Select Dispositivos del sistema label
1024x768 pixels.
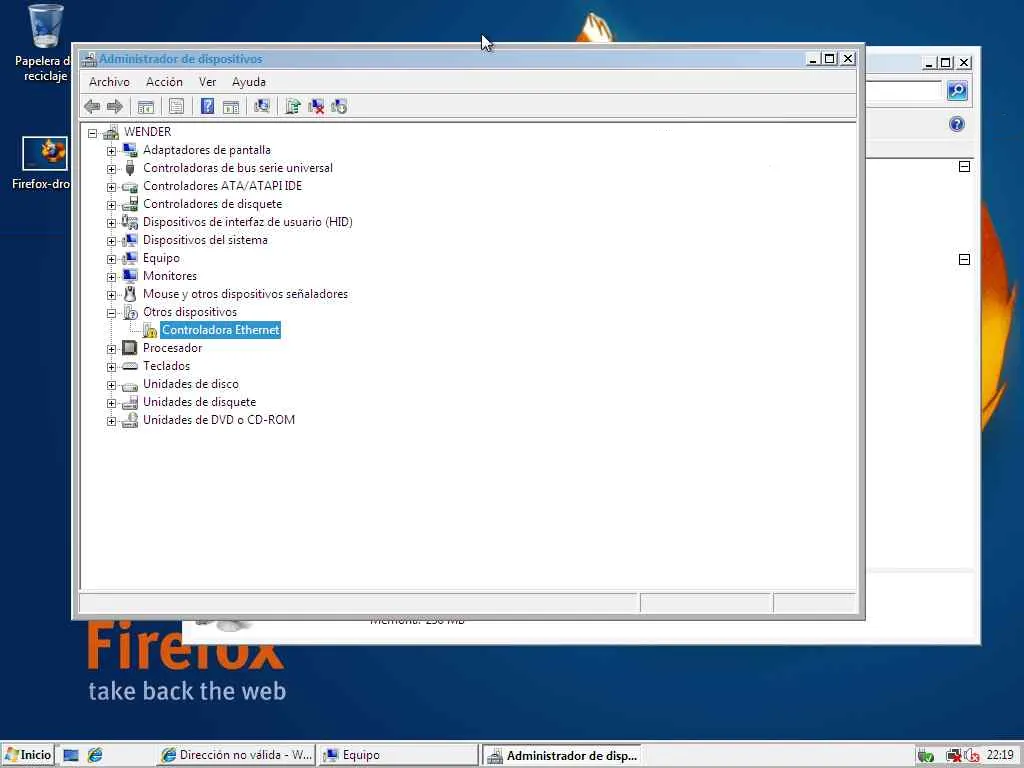tap(205, 240)
